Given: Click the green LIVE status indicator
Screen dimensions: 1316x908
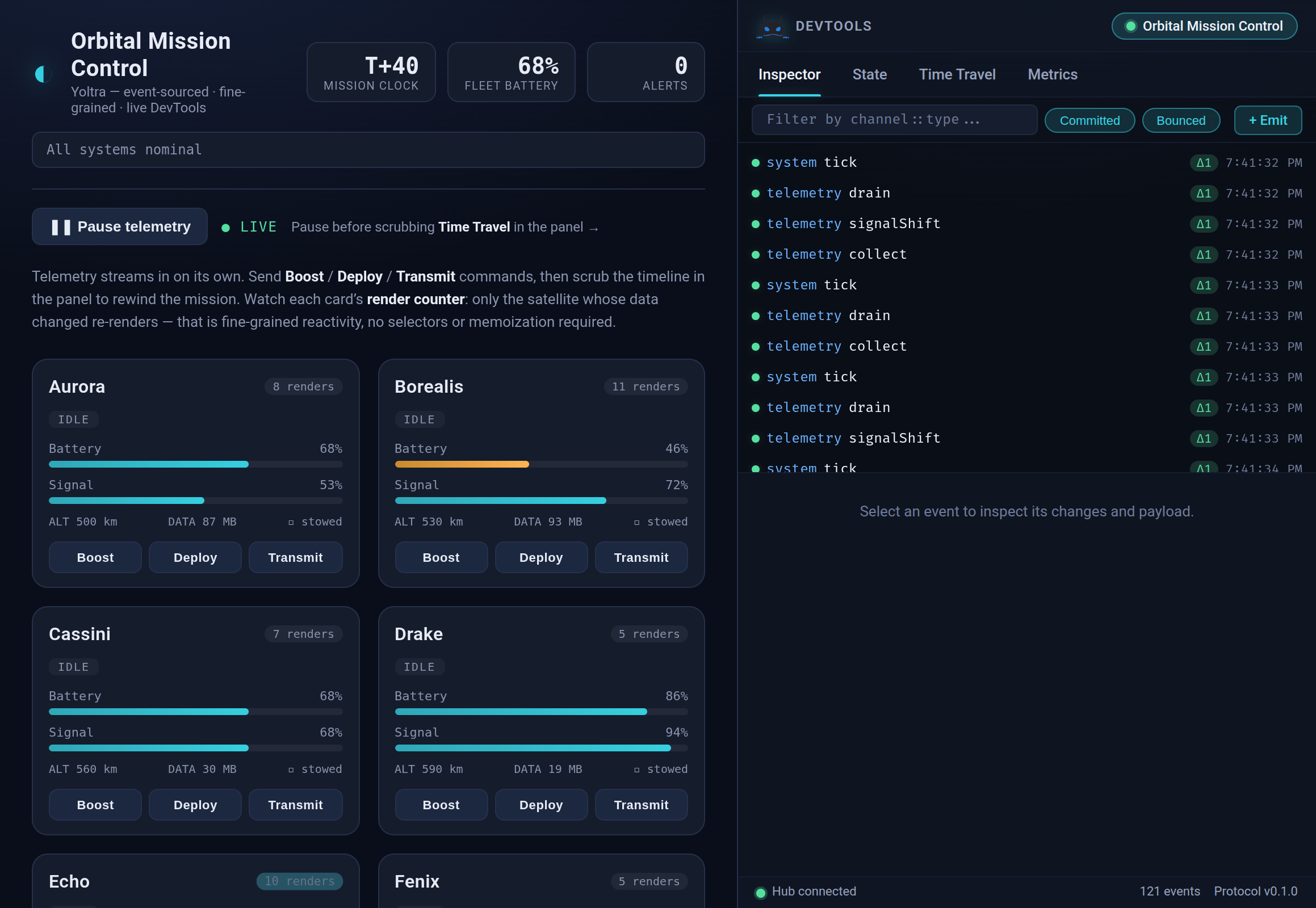Looking at the screenshot, I should [249, 227].
